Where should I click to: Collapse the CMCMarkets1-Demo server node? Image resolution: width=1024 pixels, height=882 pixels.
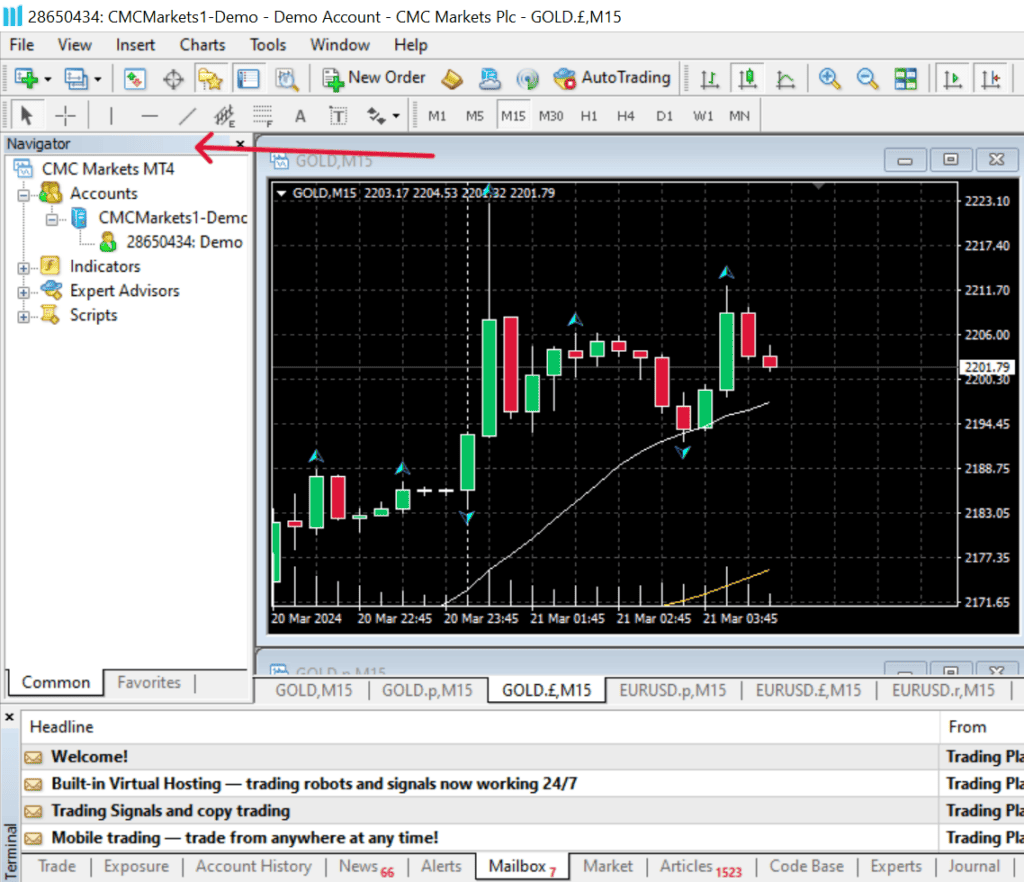click(52, 219)
